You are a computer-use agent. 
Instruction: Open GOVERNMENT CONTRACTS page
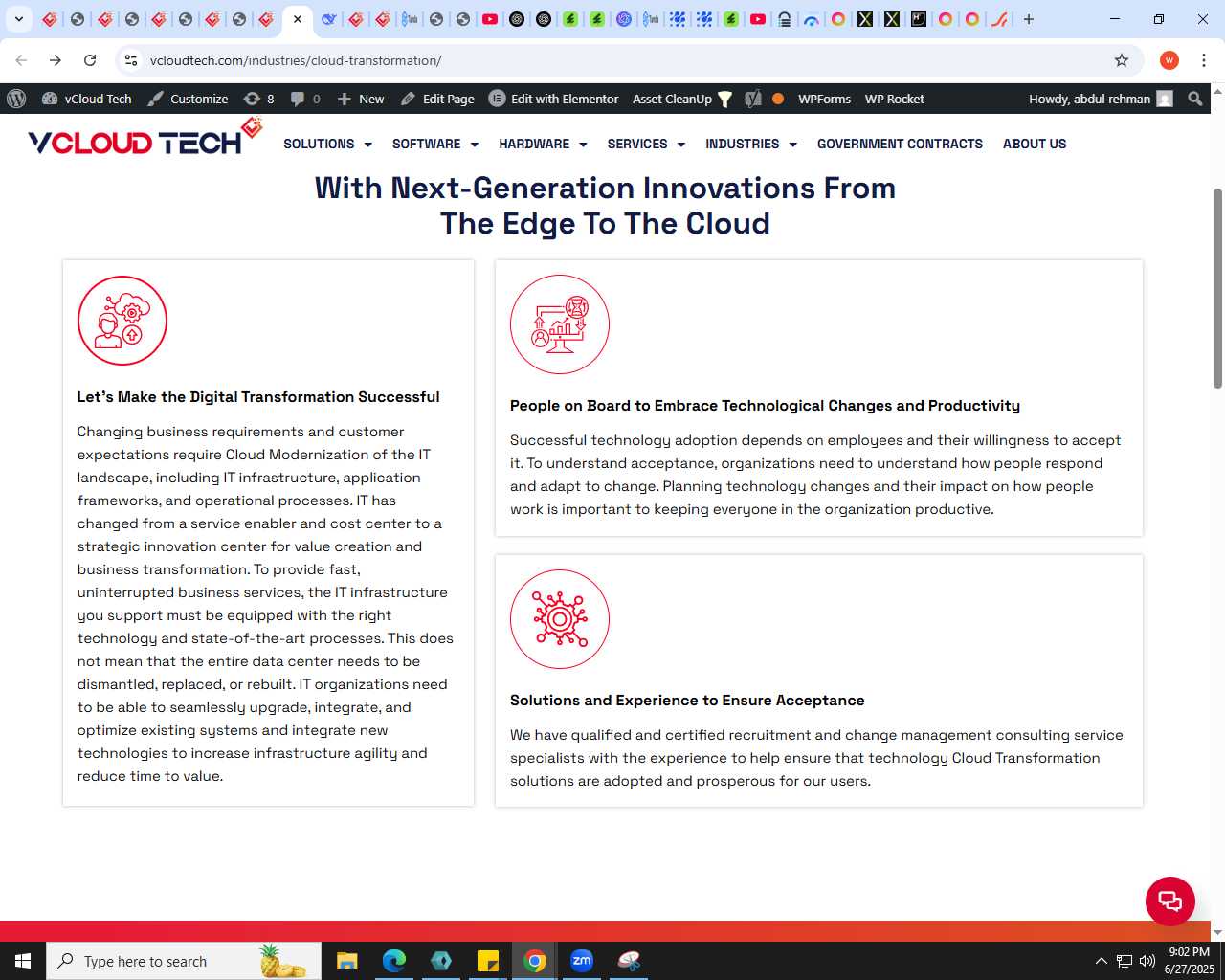900,144
